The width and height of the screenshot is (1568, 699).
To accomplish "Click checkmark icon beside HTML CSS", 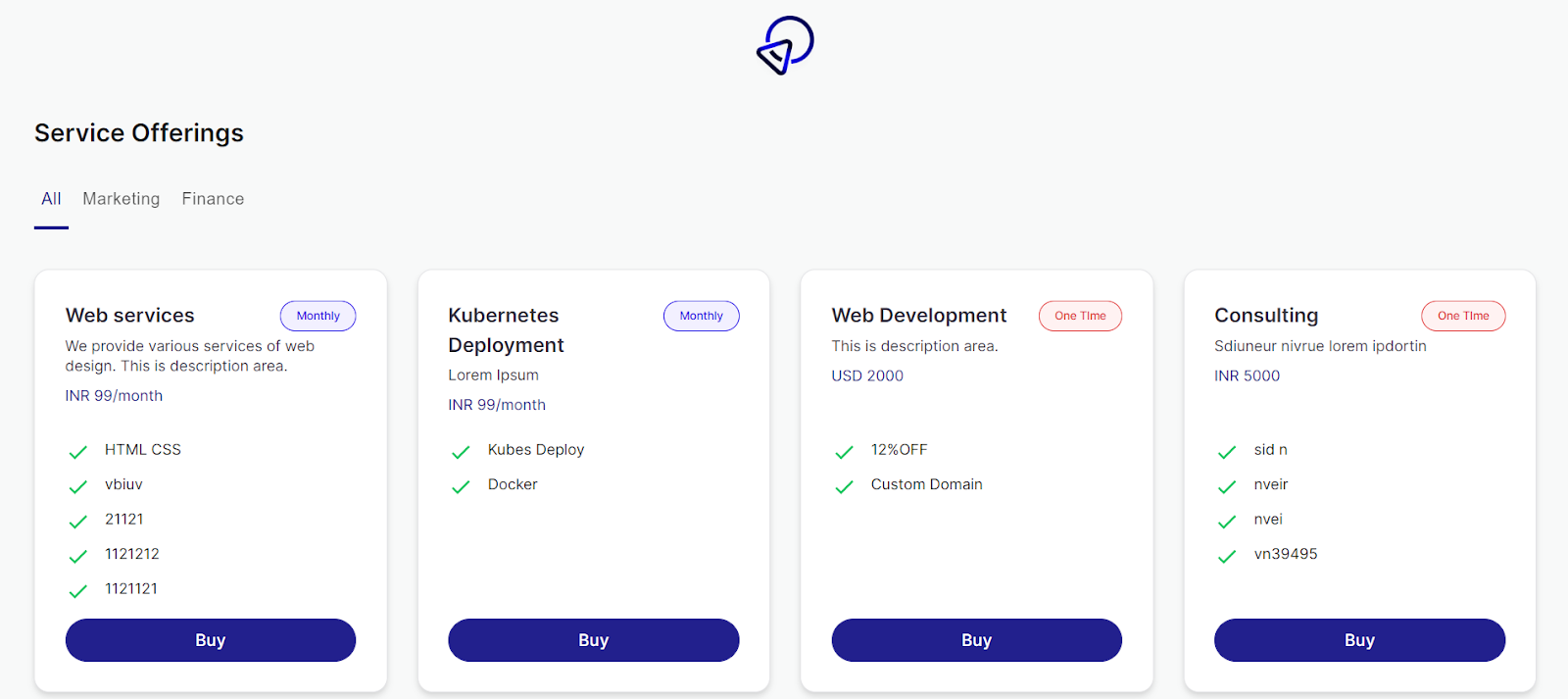I will click(x=78, y=452).
